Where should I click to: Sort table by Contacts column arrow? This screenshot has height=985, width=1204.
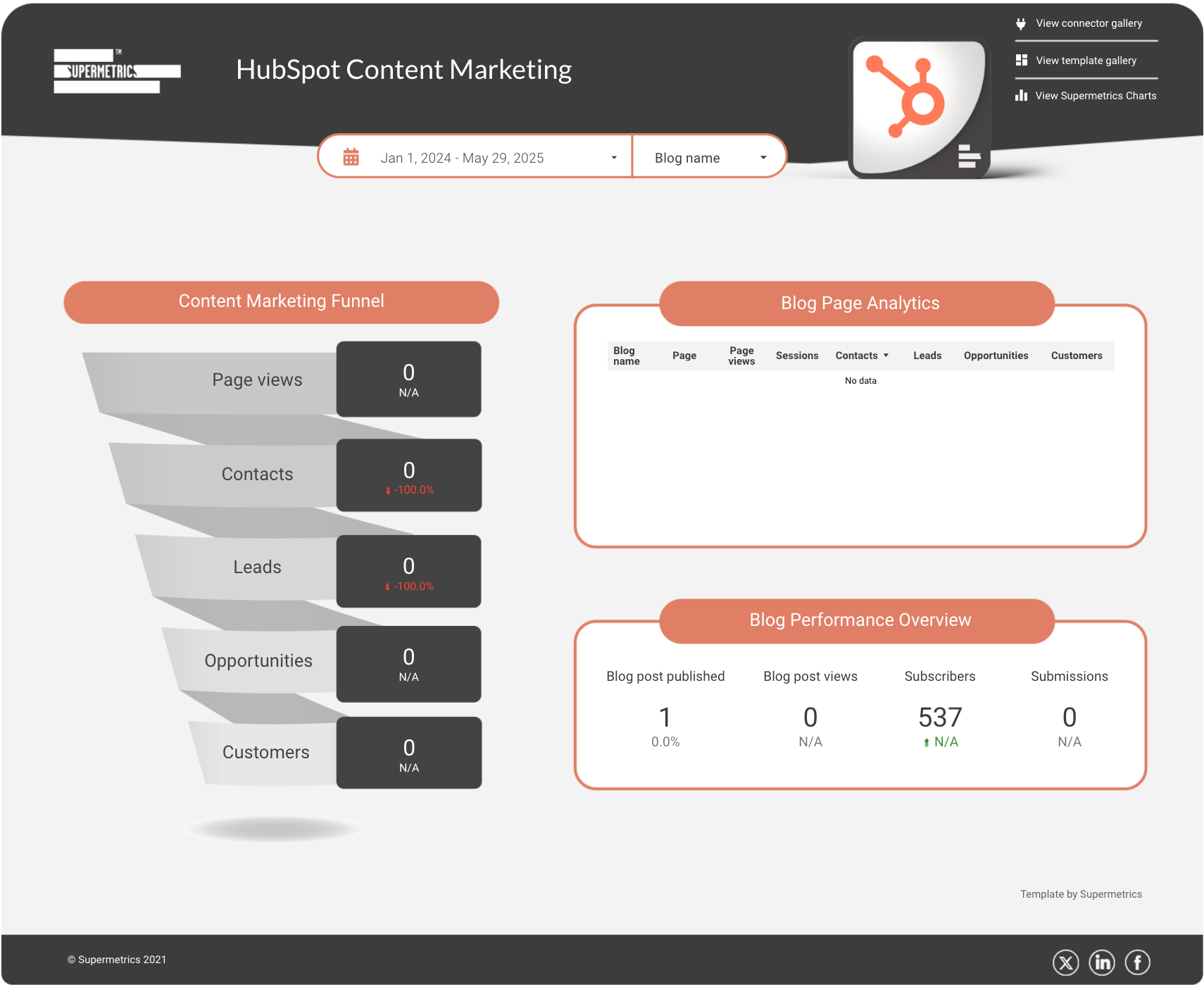(886, 356)
